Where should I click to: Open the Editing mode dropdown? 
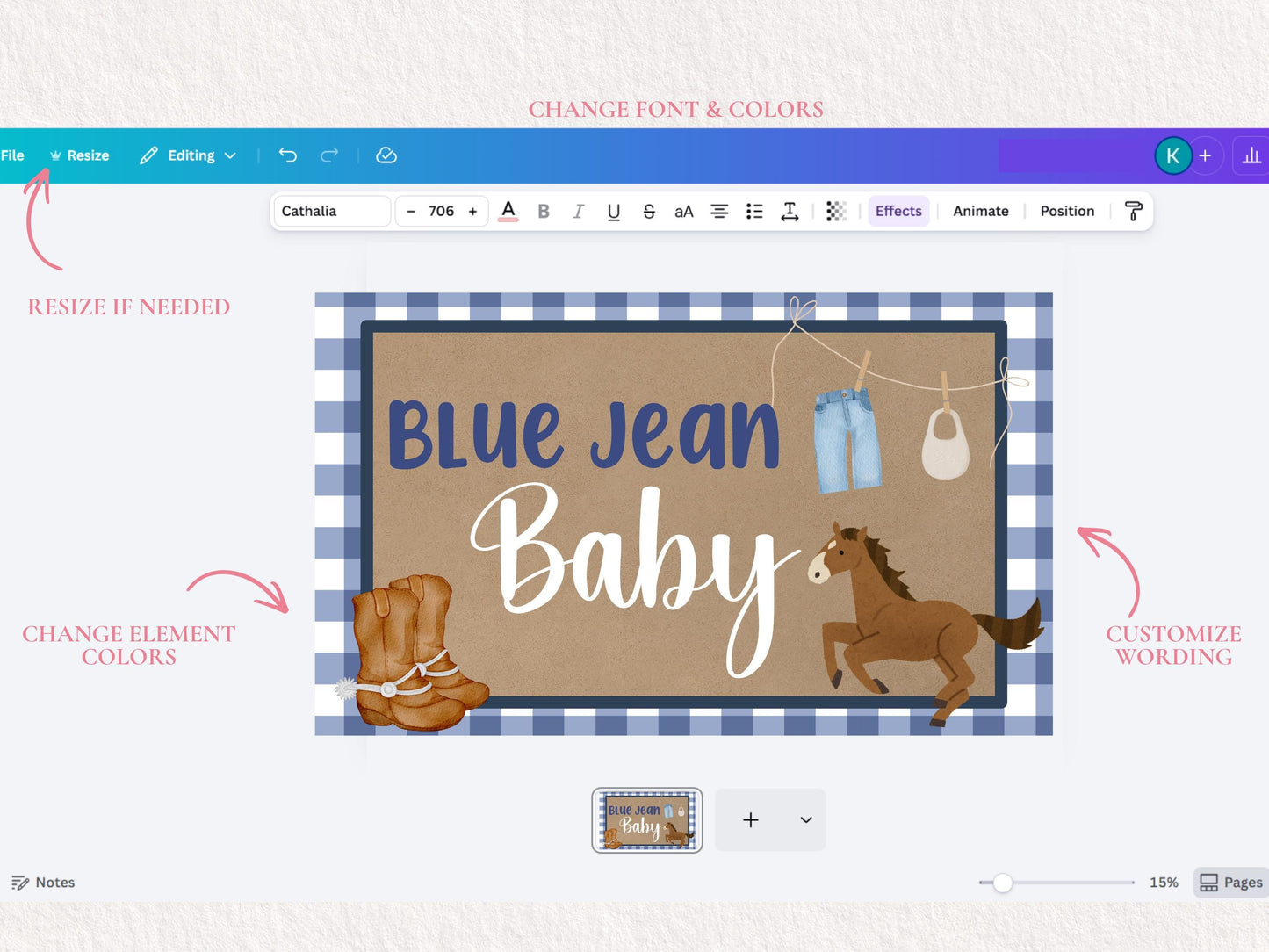pyautogui.click(x=188, y=155)
